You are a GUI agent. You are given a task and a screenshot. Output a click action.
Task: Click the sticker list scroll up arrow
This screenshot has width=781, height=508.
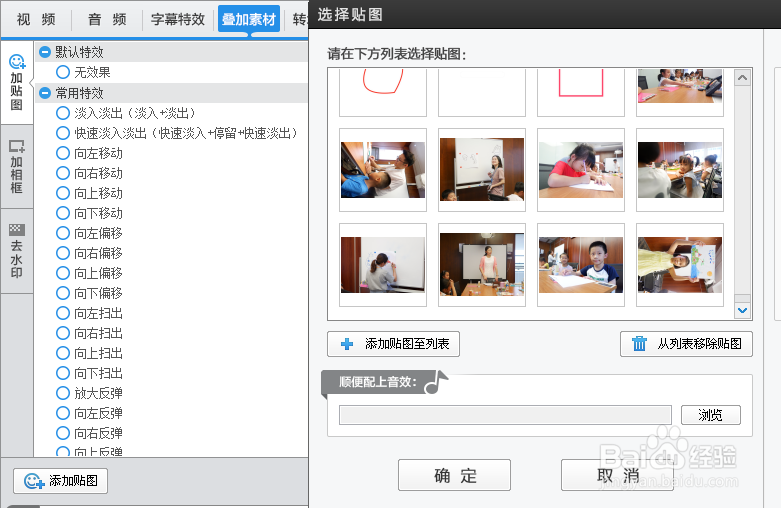point(742,78)
